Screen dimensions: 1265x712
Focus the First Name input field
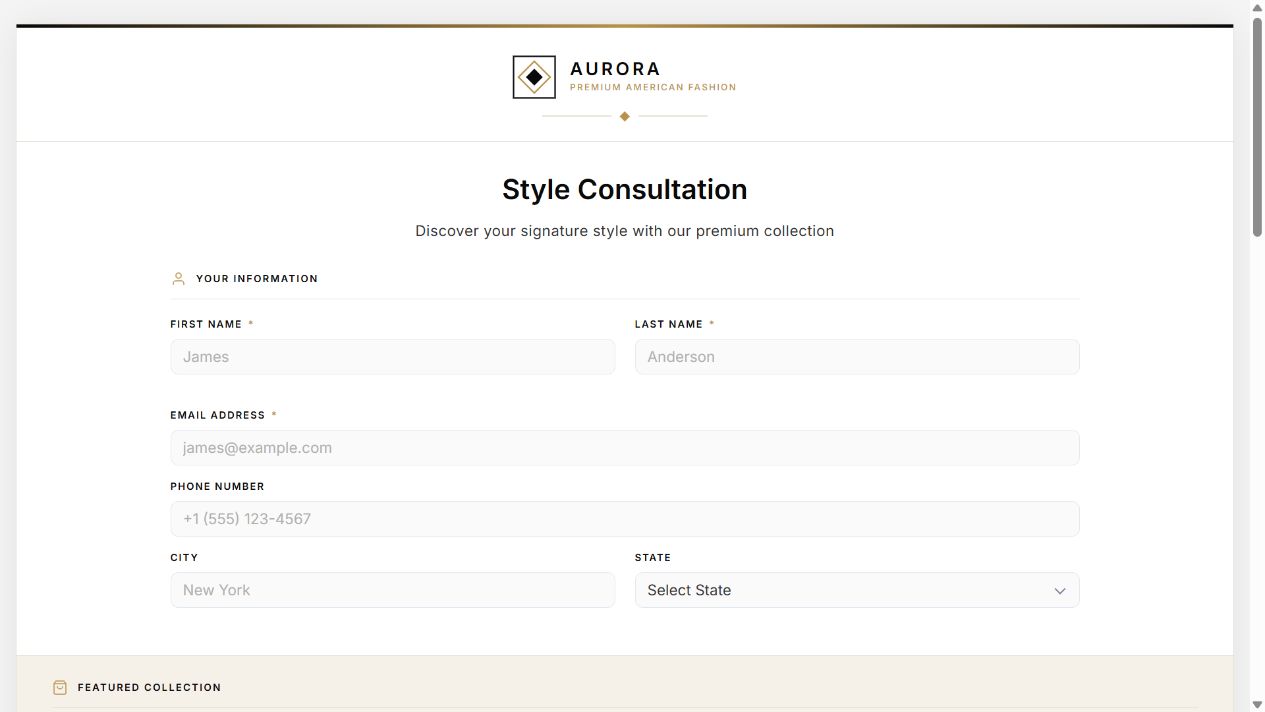click(392, 357)
